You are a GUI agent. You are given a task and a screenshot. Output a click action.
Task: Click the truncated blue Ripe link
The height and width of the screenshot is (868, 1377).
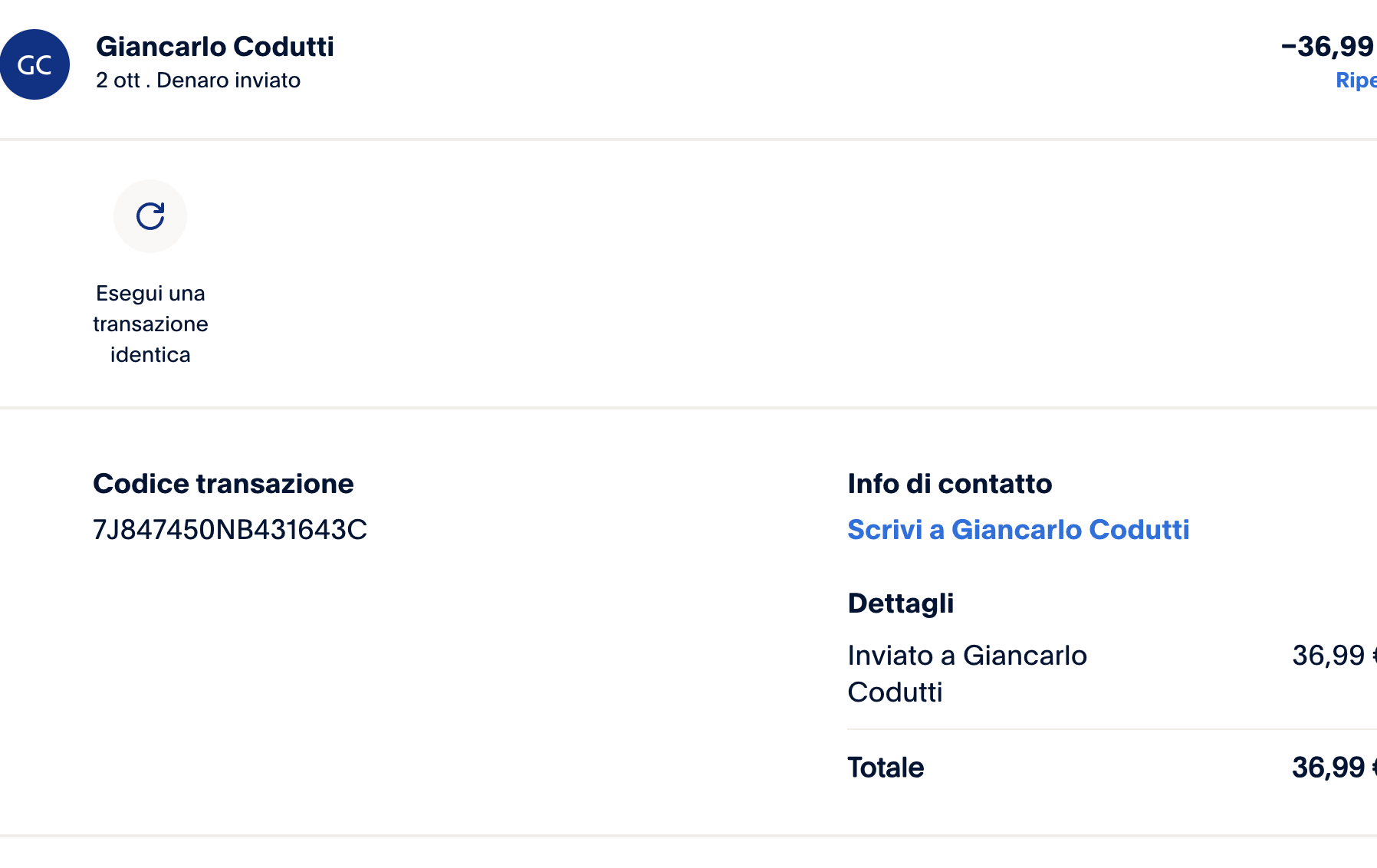point(1356,81)
